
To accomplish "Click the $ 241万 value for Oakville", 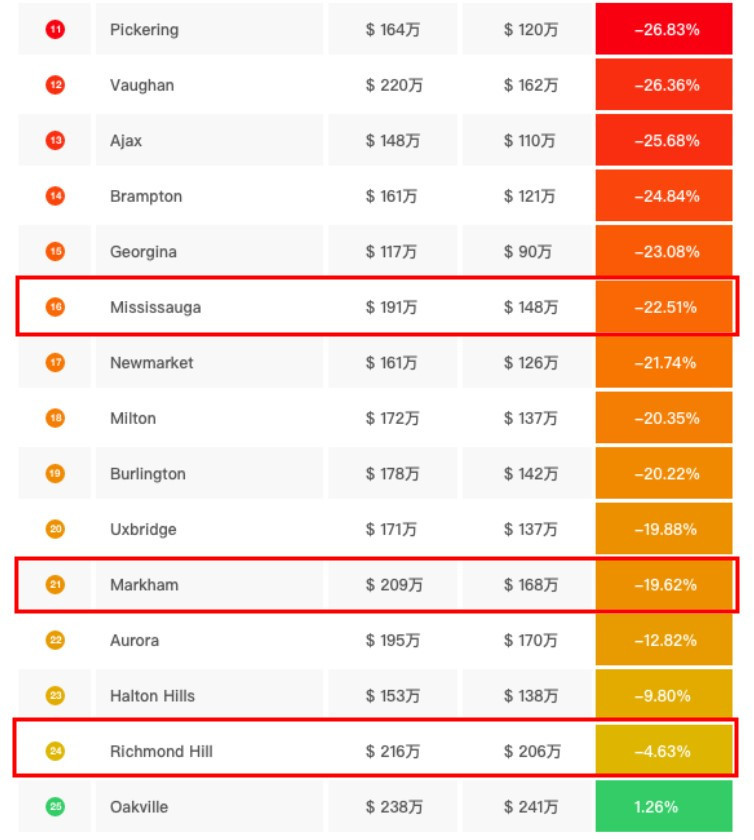I will (531, 806).
